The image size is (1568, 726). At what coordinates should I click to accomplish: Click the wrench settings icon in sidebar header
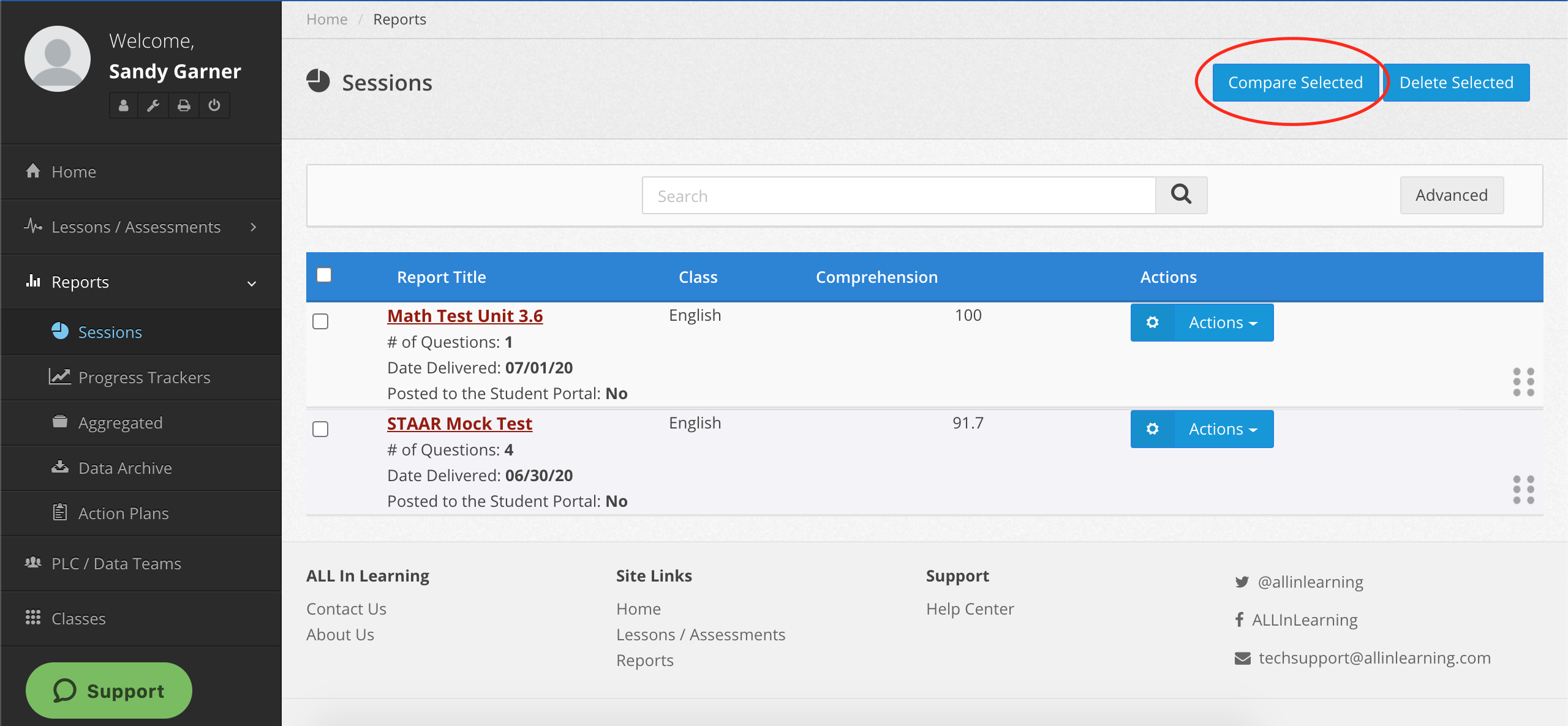click(x=154, y=106)
